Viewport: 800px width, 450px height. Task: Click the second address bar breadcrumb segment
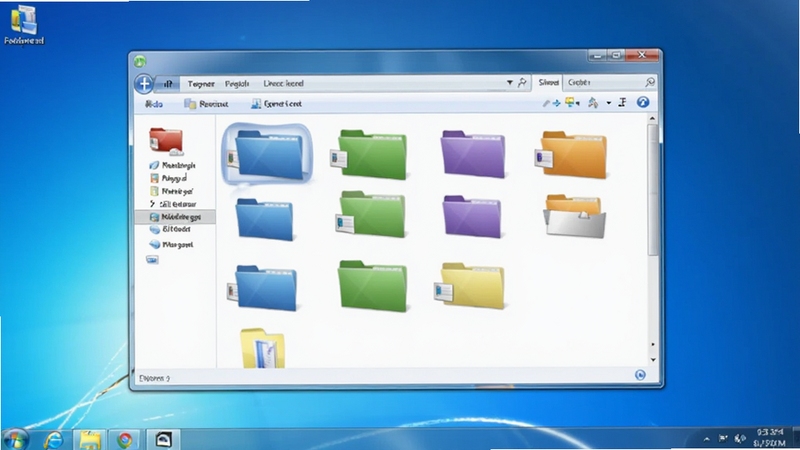click(201, 84)
